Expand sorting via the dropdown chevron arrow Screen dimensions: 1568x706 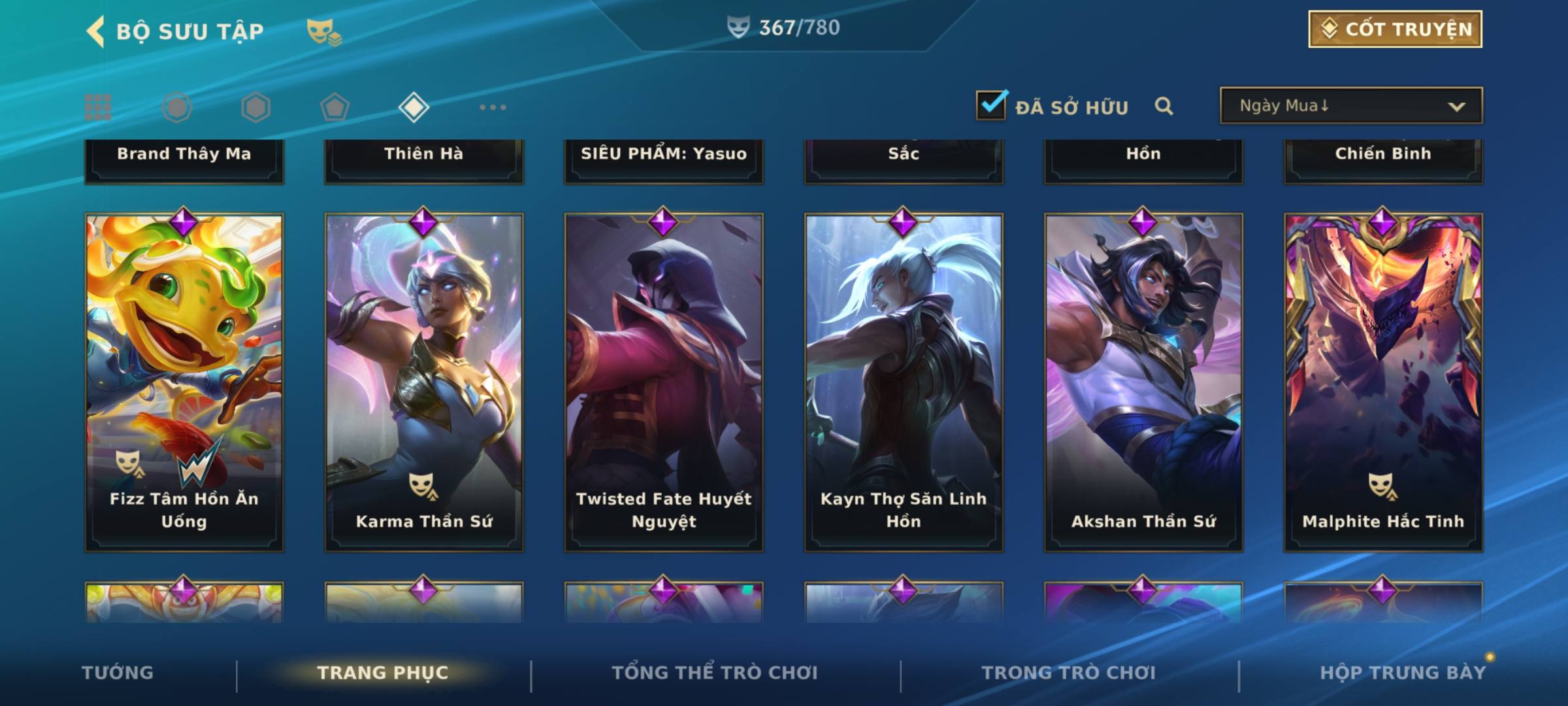(x=1456, y=107)
